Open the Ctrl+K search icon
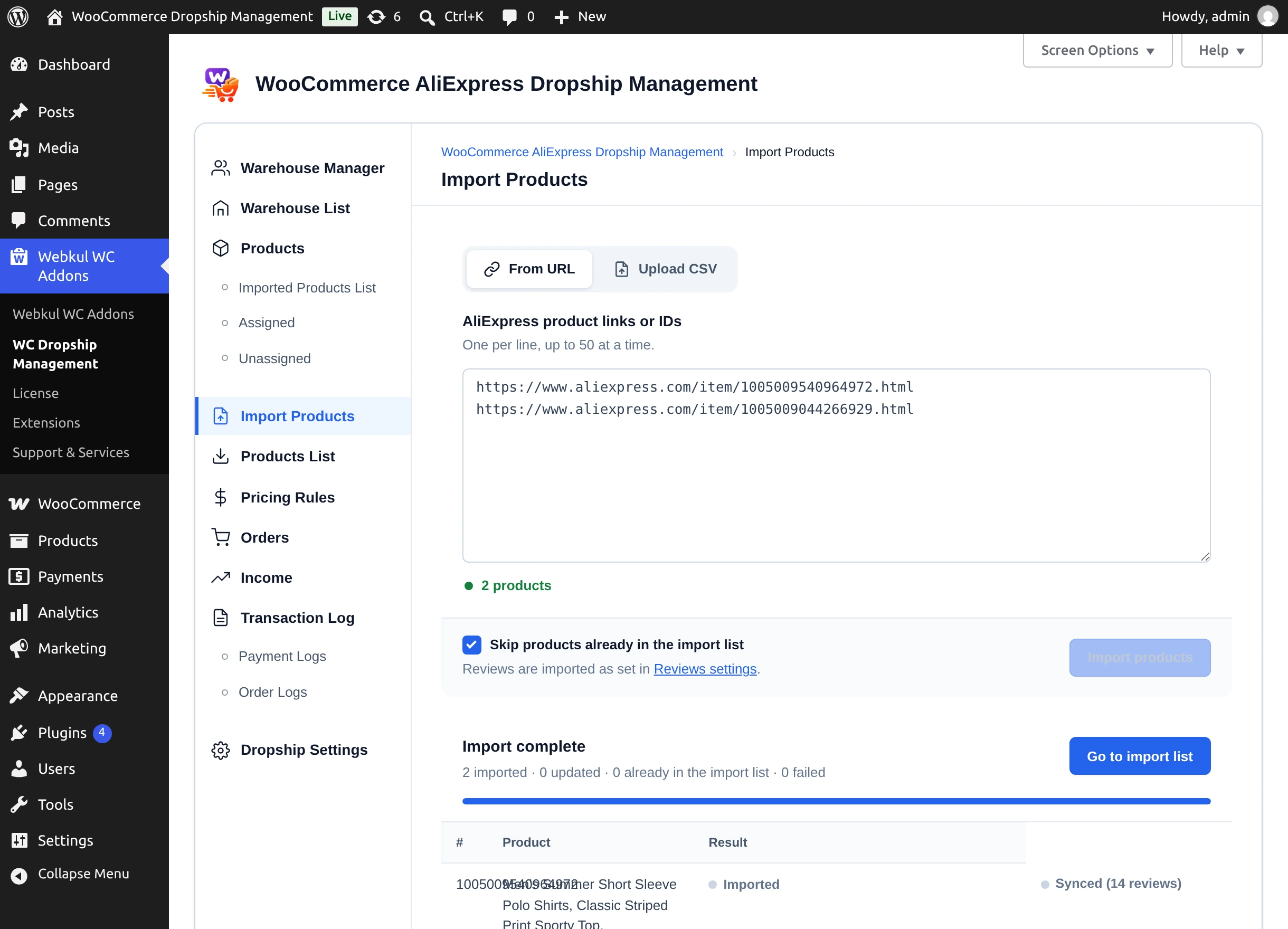The image size is (1288, 929). 427,17
